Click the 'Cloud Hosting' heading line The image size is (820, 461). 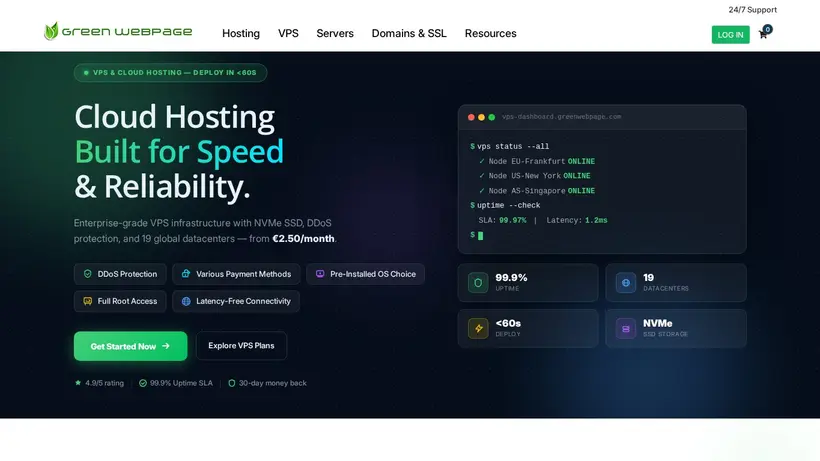point(174,117)
